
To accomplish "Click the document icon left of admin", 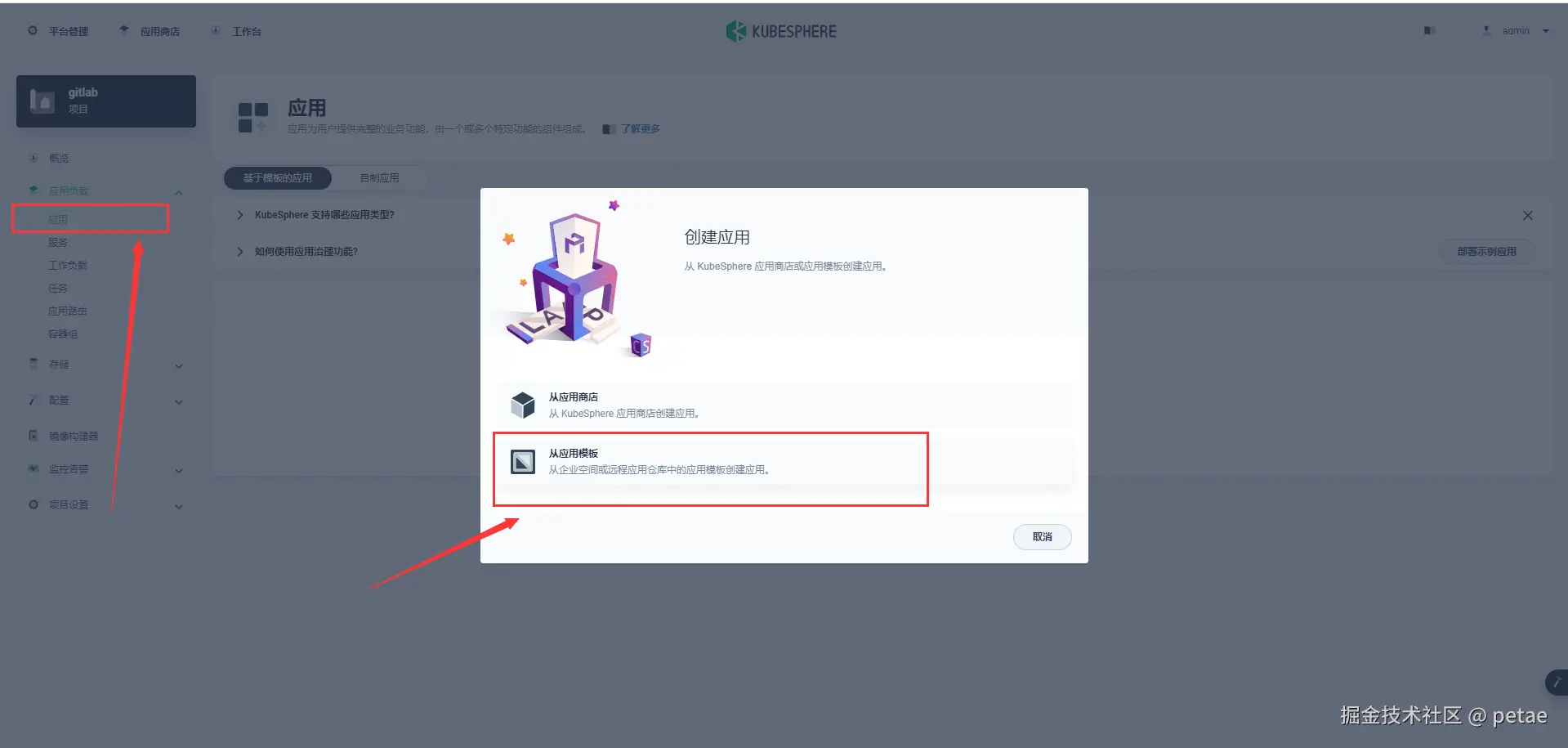I will 1429,31.
